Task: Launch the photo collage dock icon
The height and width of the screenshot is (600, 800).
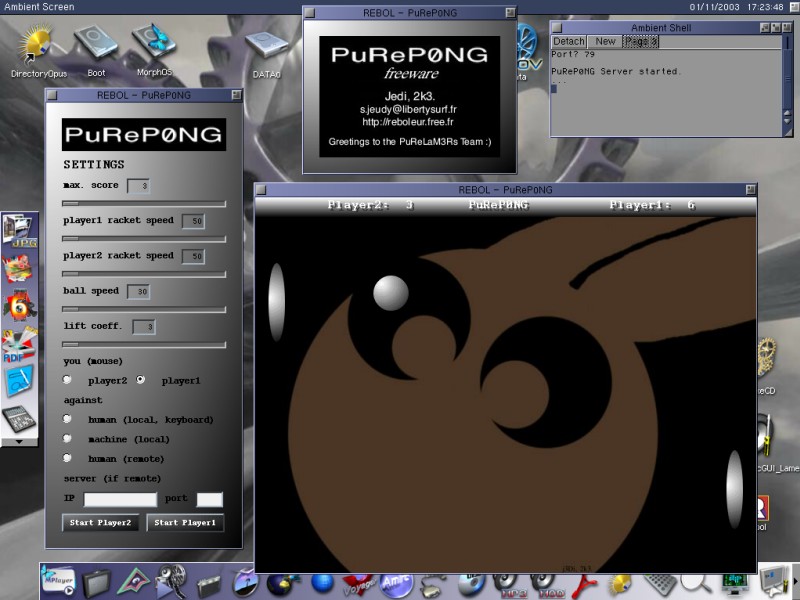Action: [18, 268]
